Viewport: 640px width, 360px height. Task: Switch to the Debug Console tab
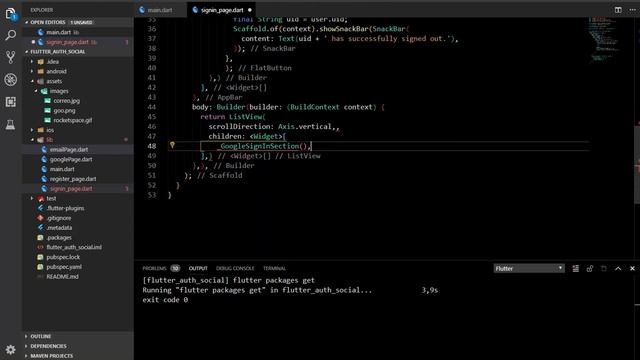(235, 268)
